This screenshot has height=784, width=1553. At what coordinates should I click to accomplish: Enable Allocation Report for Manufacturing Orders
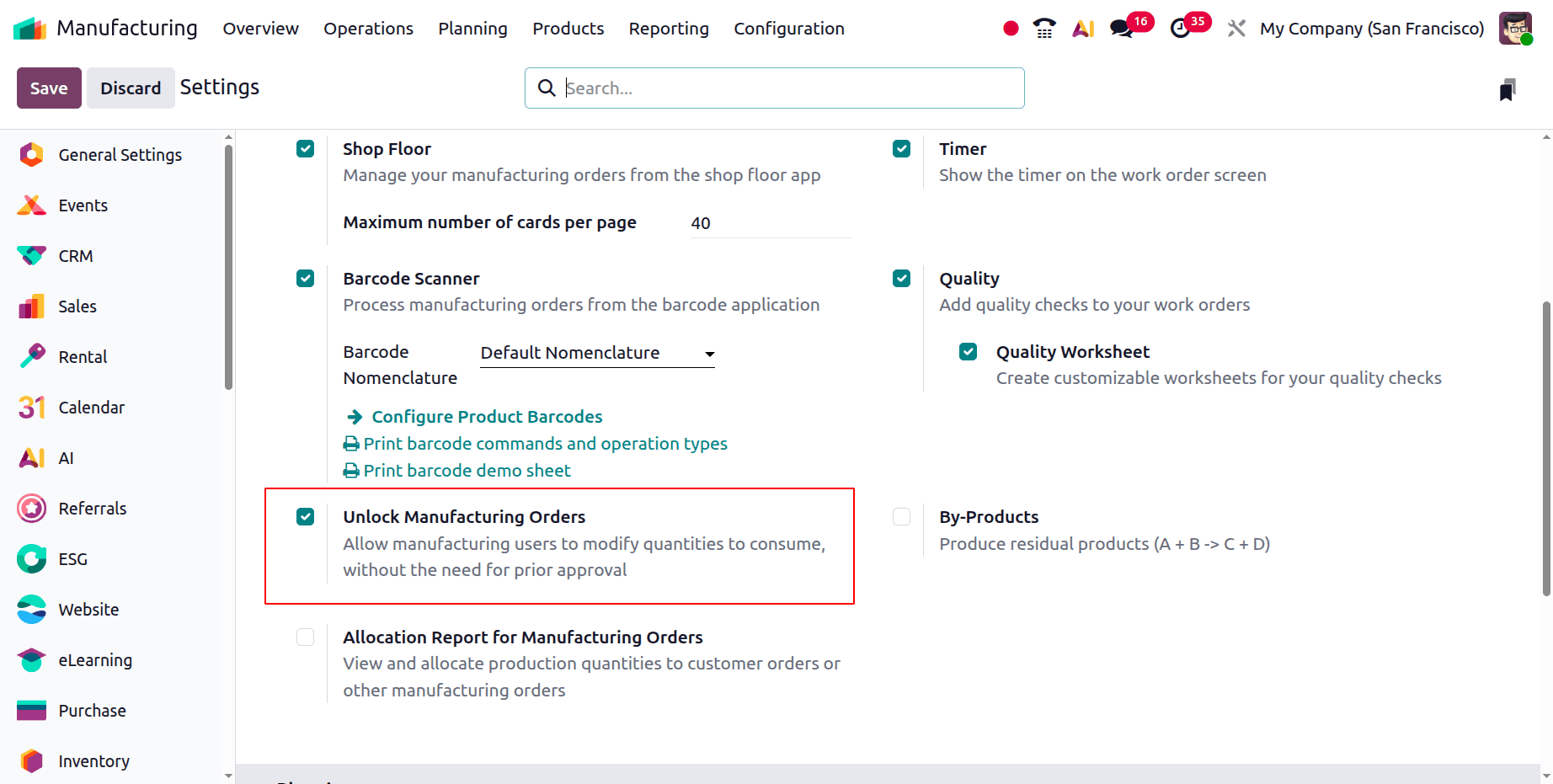(x=306, y=637)
